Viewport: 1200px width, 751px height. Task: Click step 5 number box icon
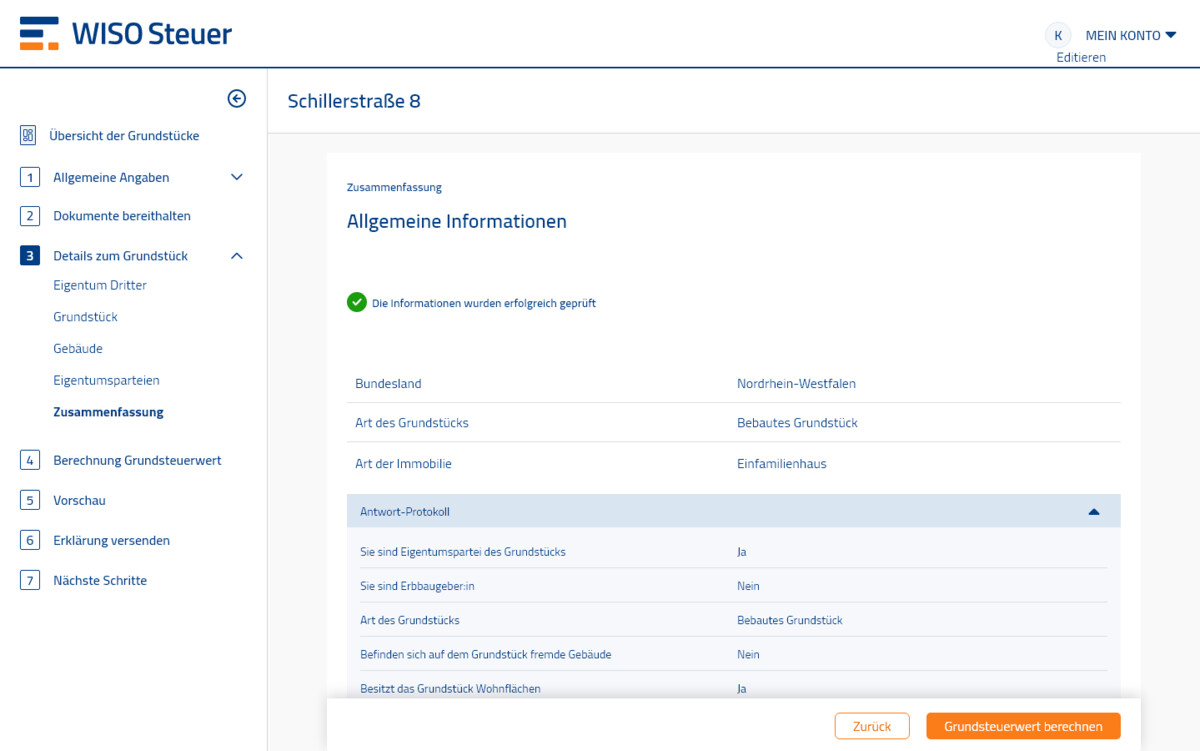[x=30, y=500]
